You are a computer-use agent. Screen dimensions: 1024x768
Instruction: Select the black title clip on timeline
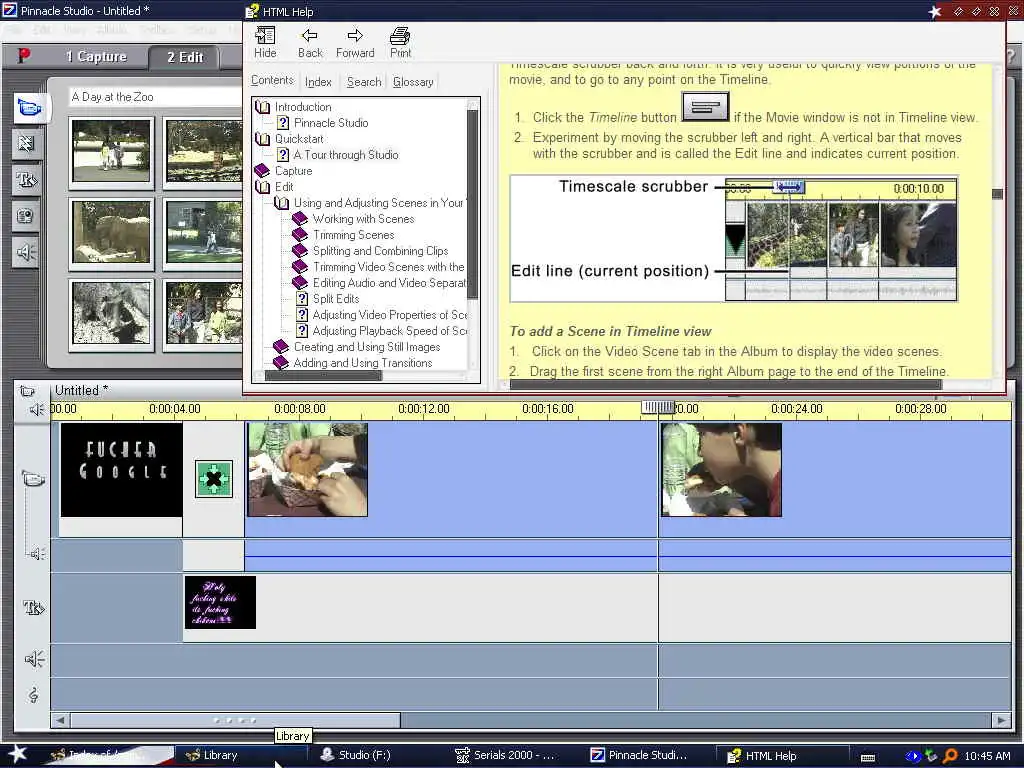[121, 470]
